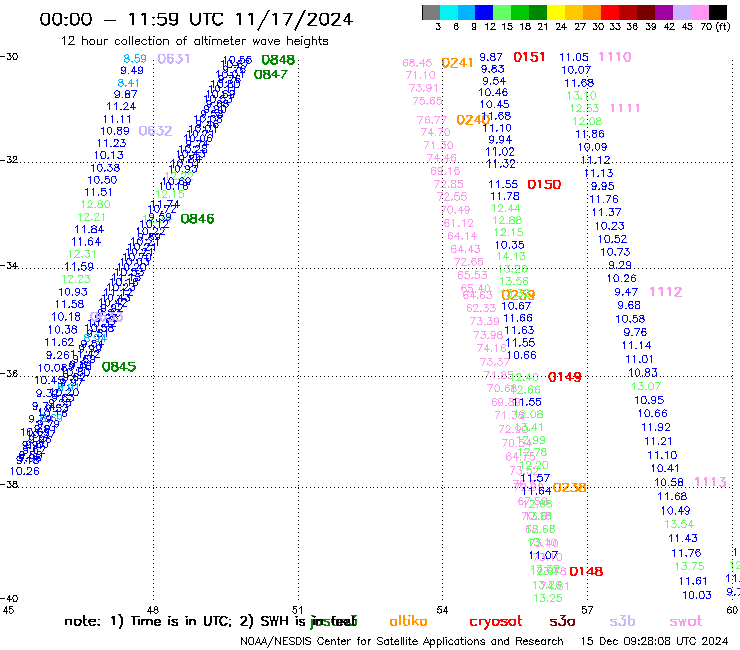The height and width of the screenshot is (650, 740).
Task: Select the 0632 s3b time label
Action: click(x=155, y=131)
